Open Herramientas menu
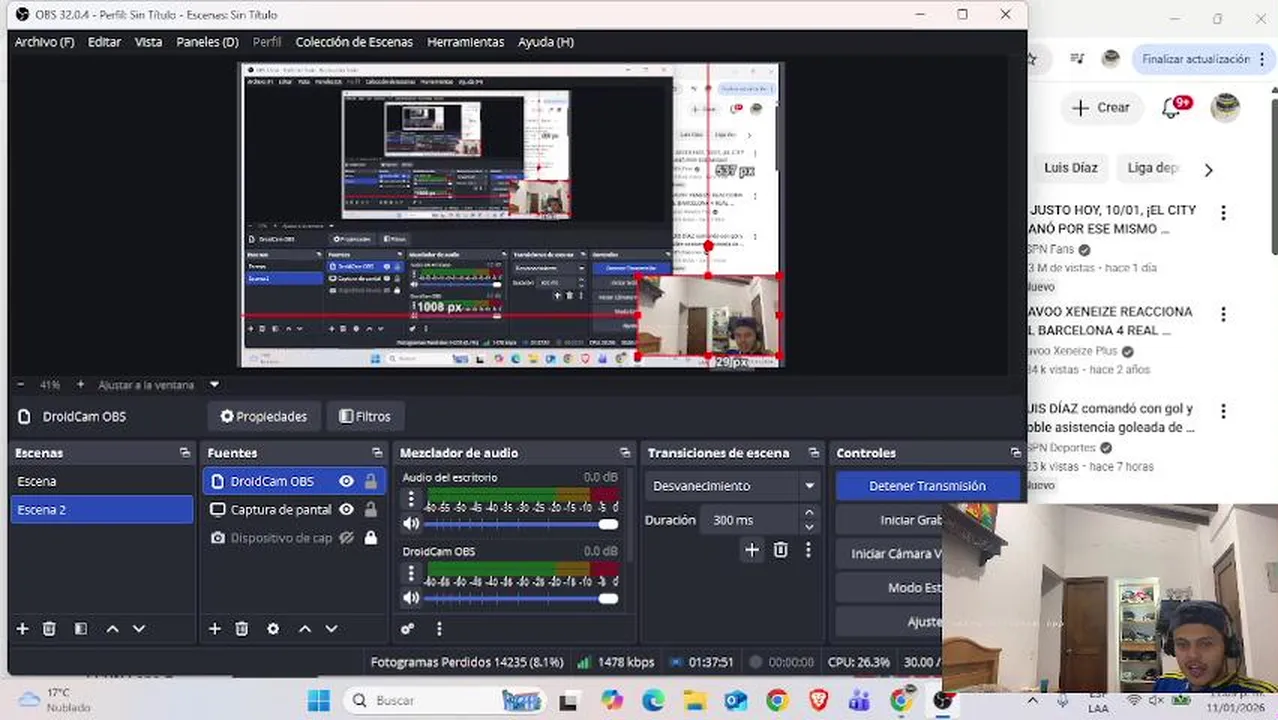The width and height of the screenshot is (1278, 720). point(465,42)
